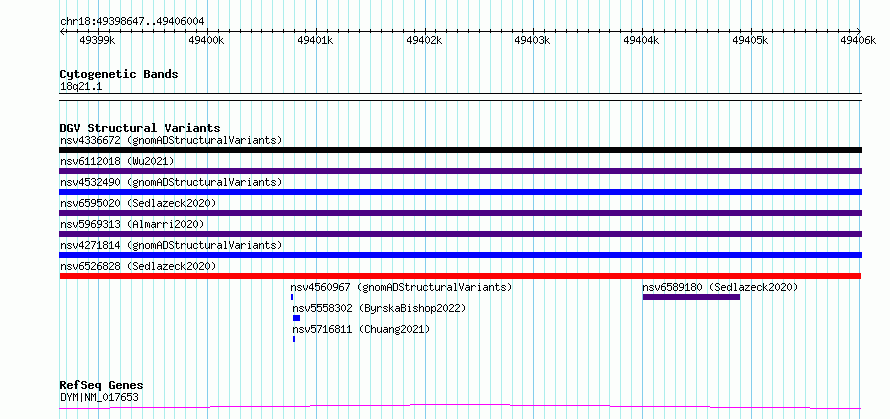The image size is (890, 419).
Task: Select the black nsv4336672 variant bar
Action: [x=461, y=150]
